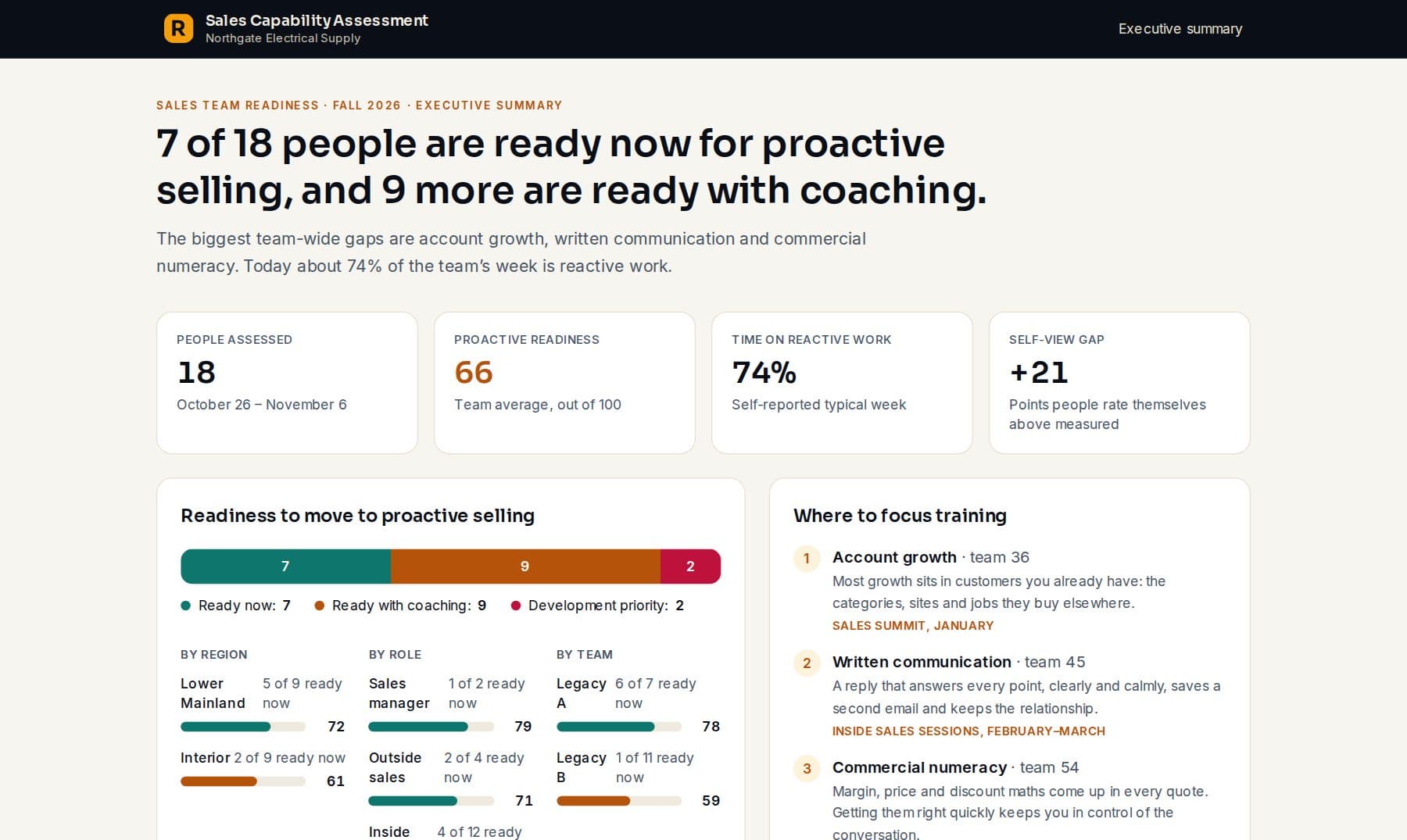Click the orange Ready with coaching legend dot
This screenshot has height=840, width=1407.
(x=319, y=606)
